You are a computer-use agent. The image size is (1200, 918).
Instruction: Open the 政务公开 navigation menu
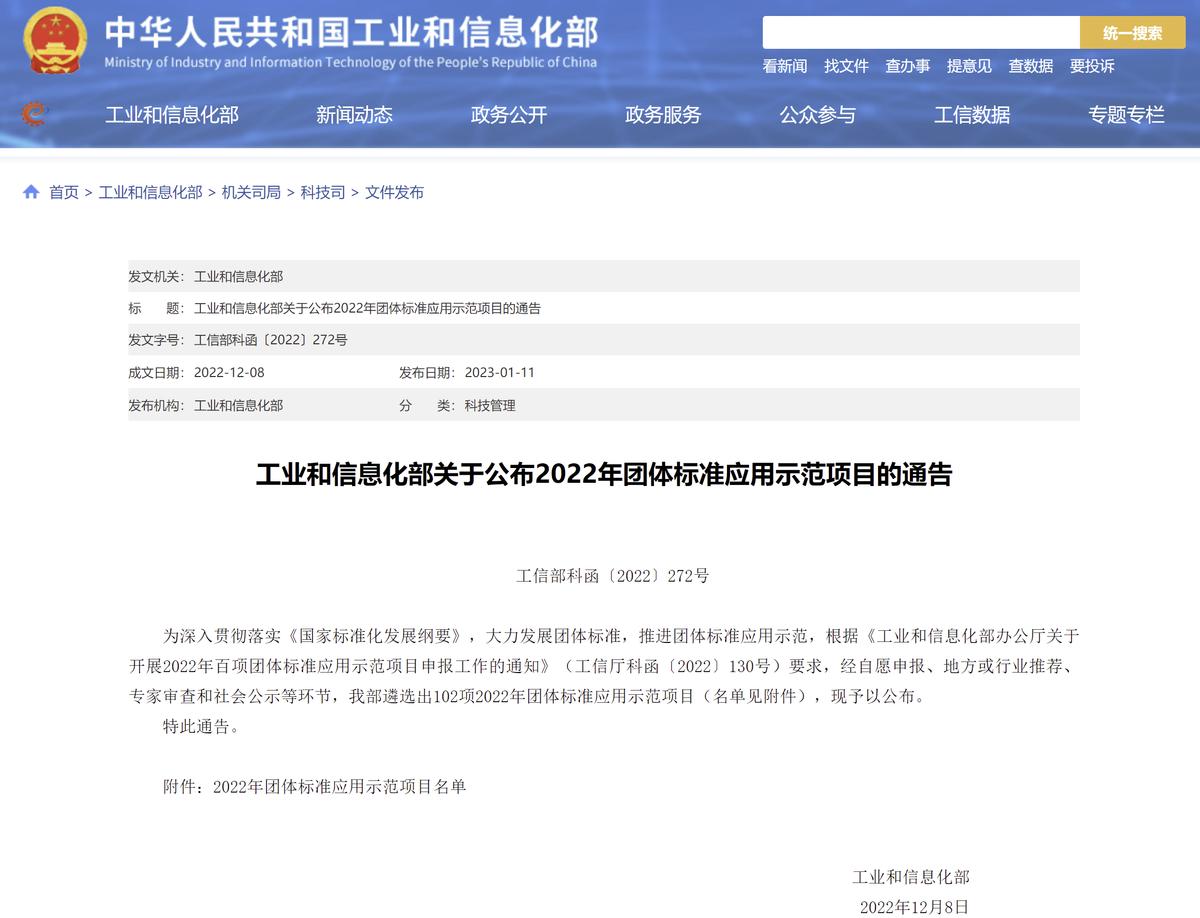point(508,115)
